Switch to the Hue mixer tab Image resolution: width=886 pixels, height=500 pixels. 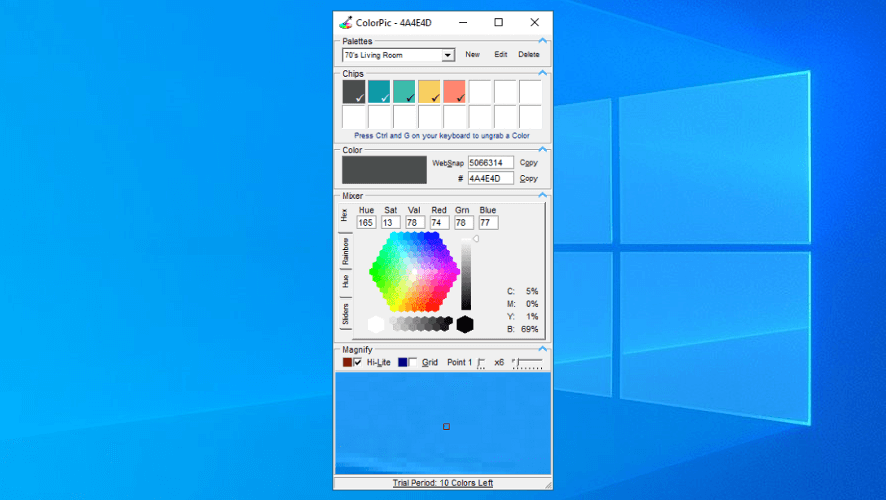click(345, 281)
